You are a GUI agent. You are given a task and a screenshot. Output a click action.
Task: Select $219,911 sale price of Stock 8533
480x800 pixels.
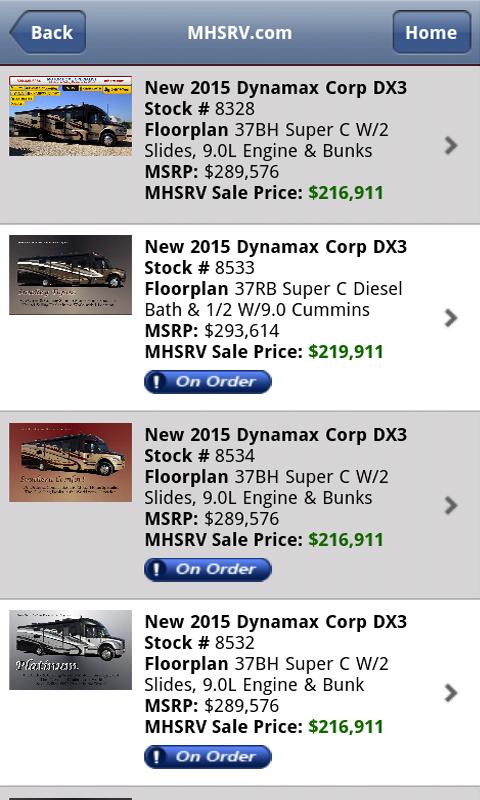click(x=346, y=352)
